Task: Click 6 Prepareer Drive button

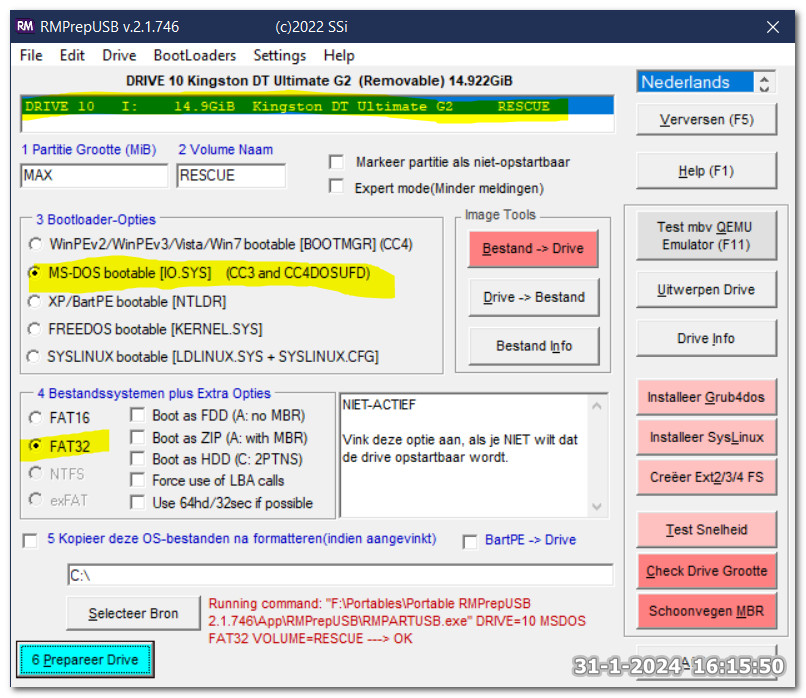Action: (85, 659)
